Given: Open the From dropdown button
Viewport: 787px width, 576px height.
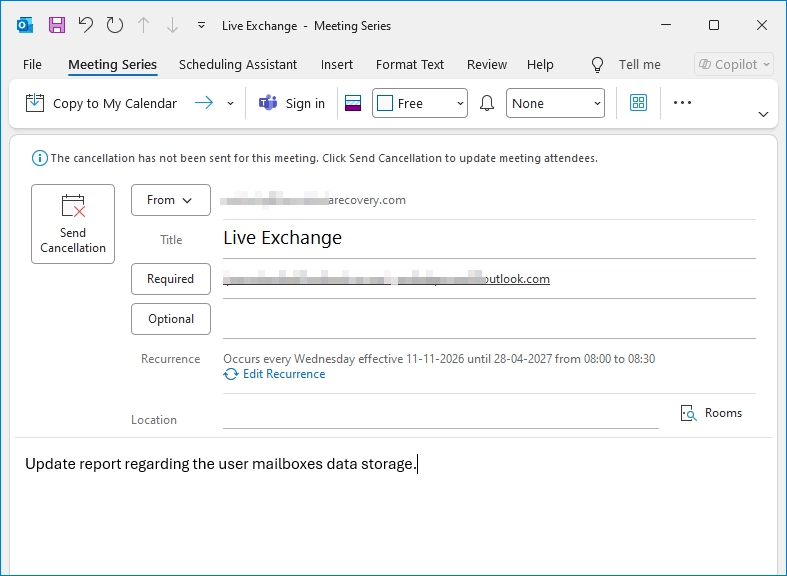Looking at the screenshot, I should (171, 200).
